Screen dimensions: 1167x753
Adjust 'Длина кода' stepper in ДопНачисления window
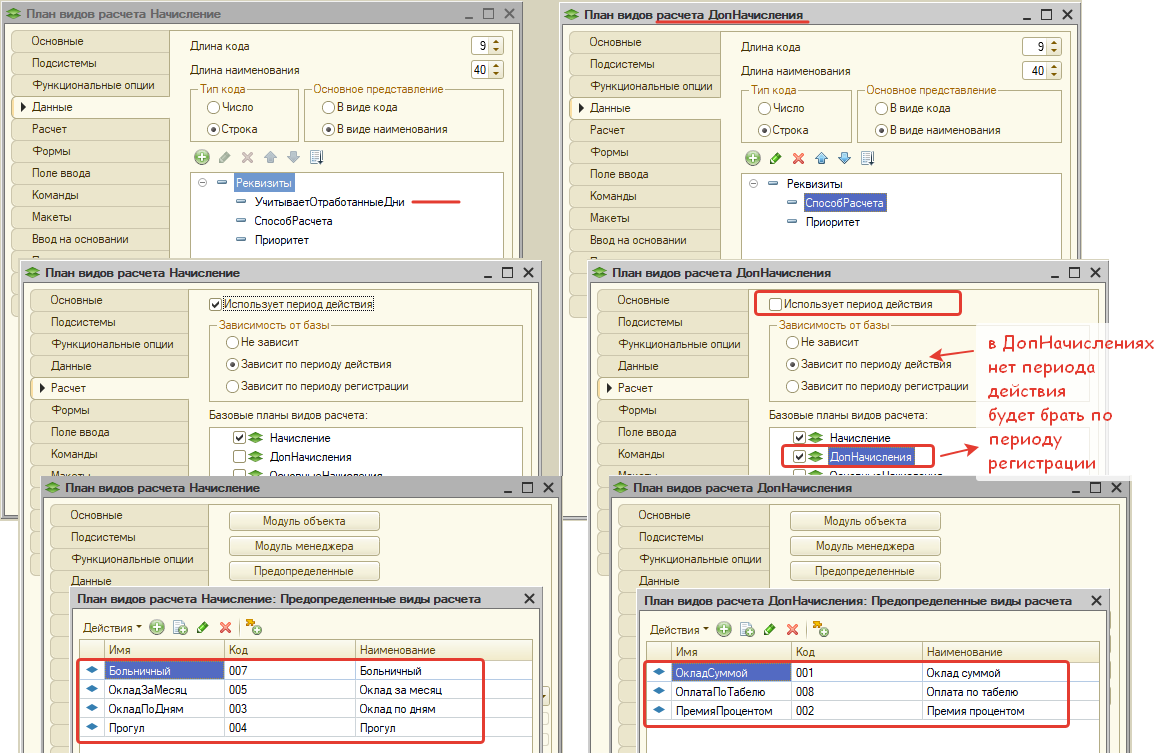pyautogui.click(x=1054, y=46)
